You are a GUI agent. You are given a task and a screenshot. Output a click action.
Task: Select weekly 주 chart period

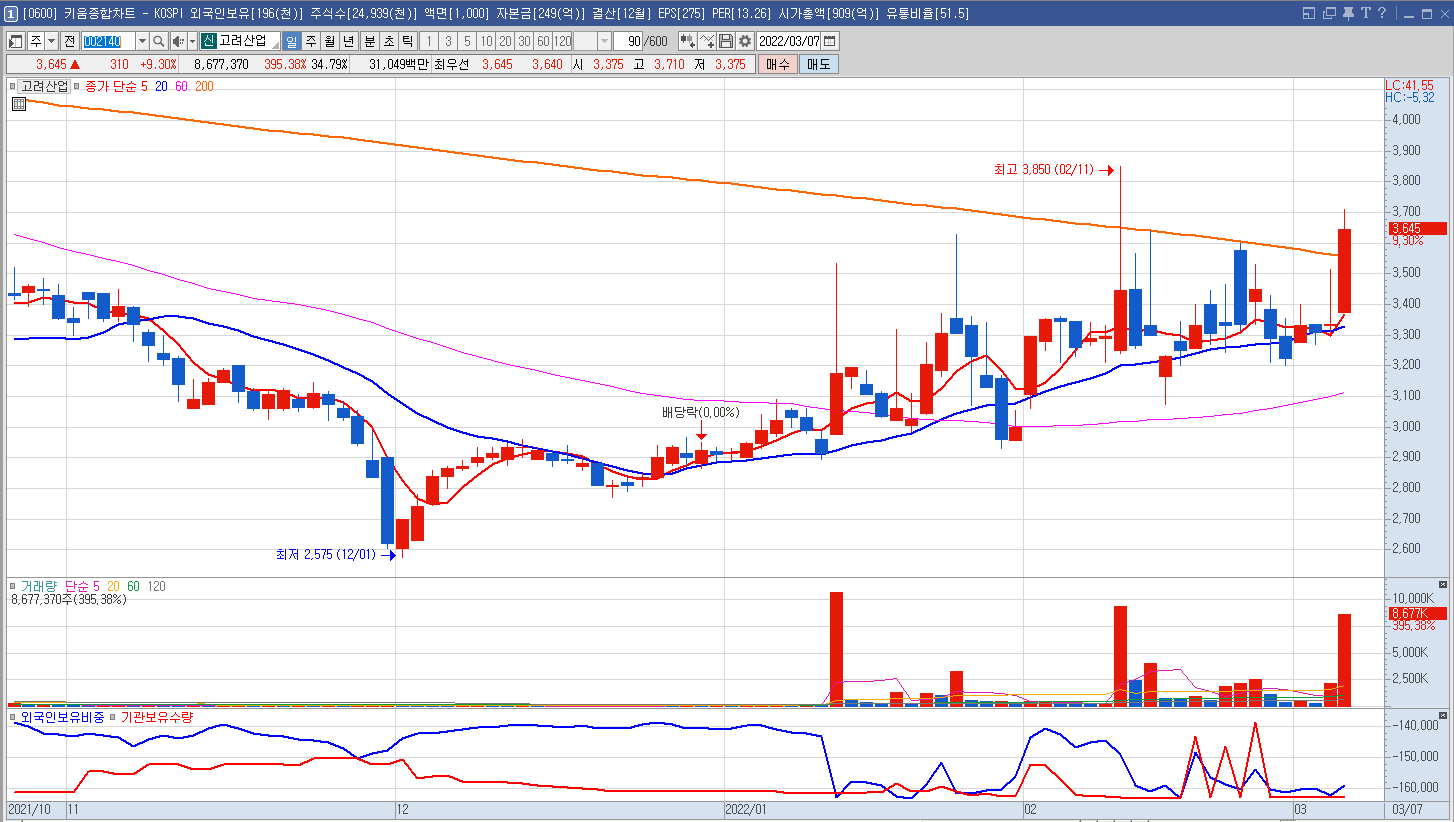coord(311,41)
